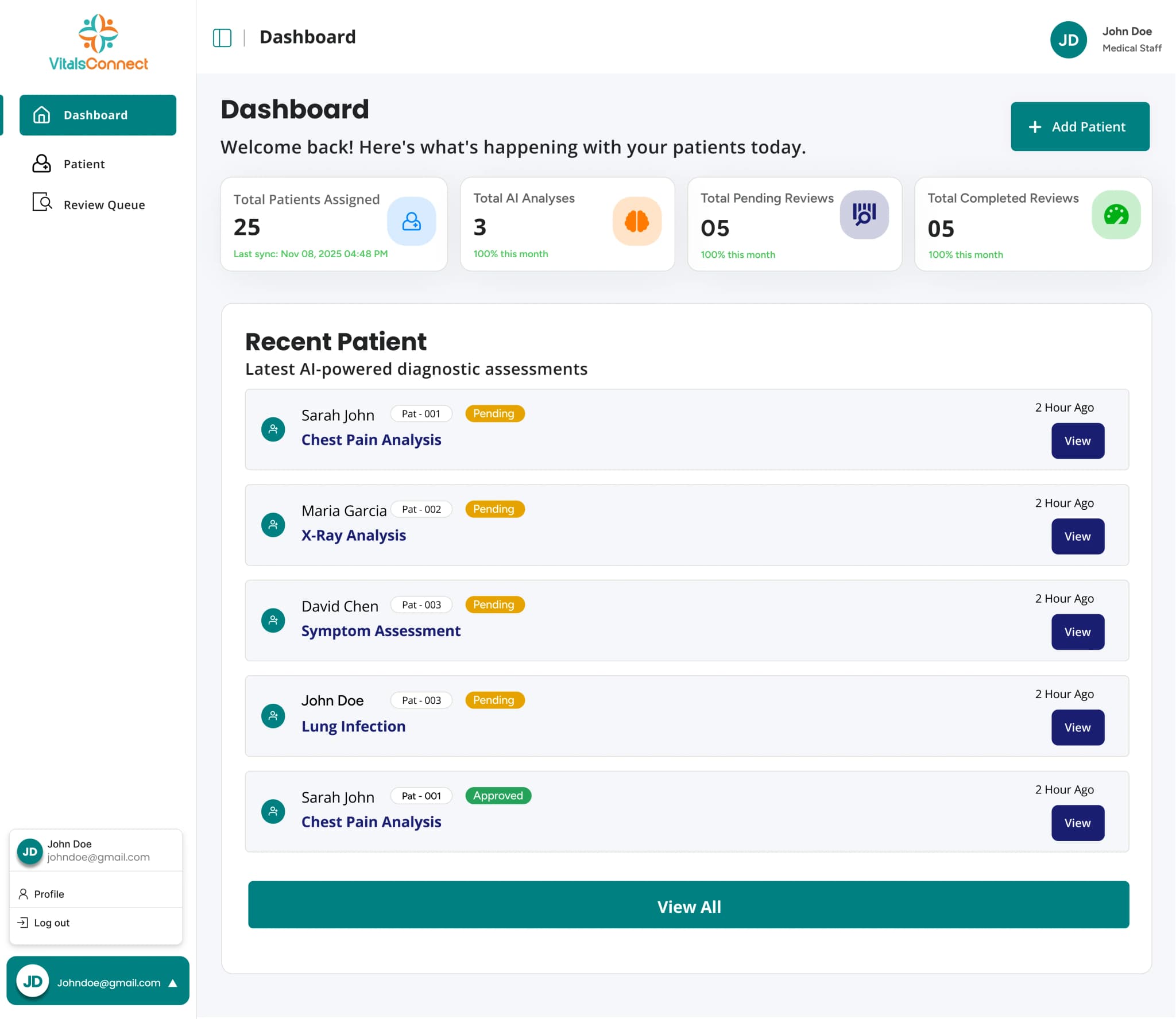Click the Add Patient button
Screen dimensions: 1176x1019
click(1080, 127)
